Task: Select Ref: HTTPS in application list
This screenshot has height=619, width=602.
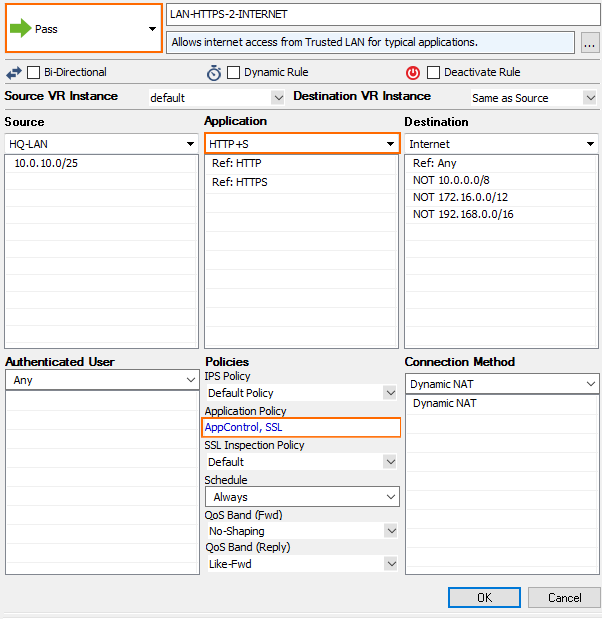Action: click(239, 182)
